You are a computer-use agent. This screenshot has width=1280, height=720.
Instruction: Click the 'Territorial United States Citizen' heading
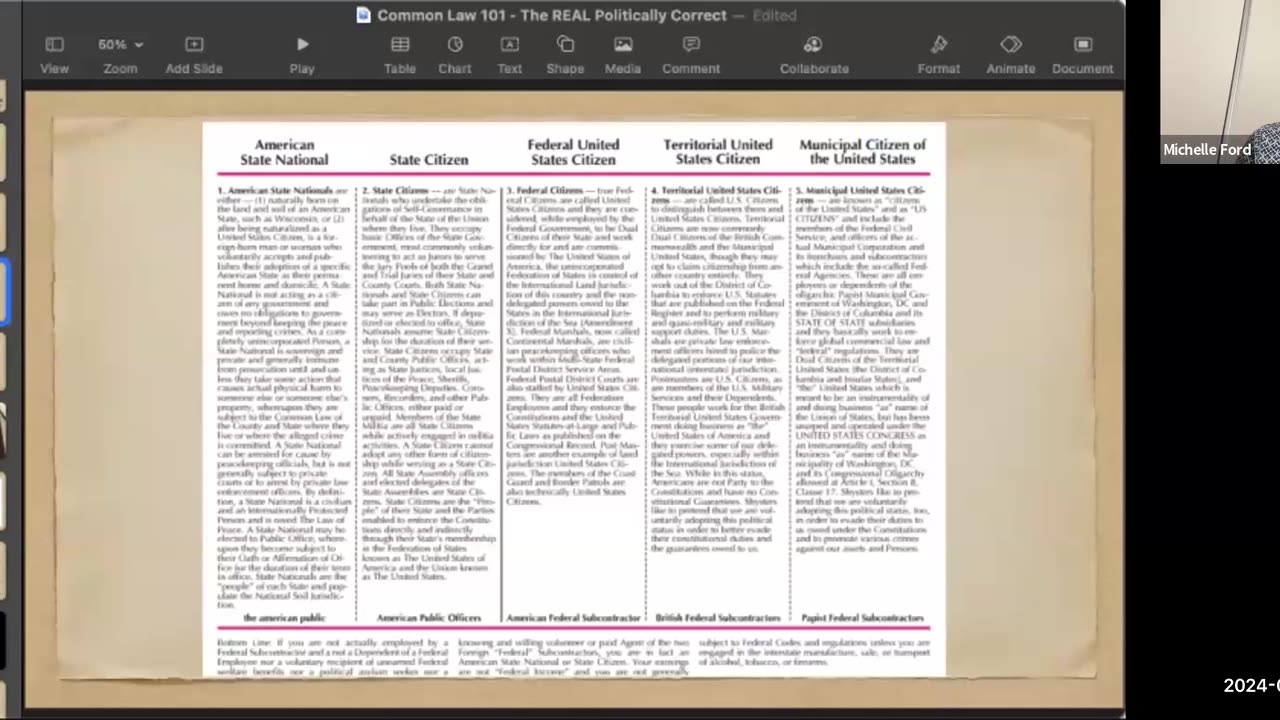click(x=718, y=152)
